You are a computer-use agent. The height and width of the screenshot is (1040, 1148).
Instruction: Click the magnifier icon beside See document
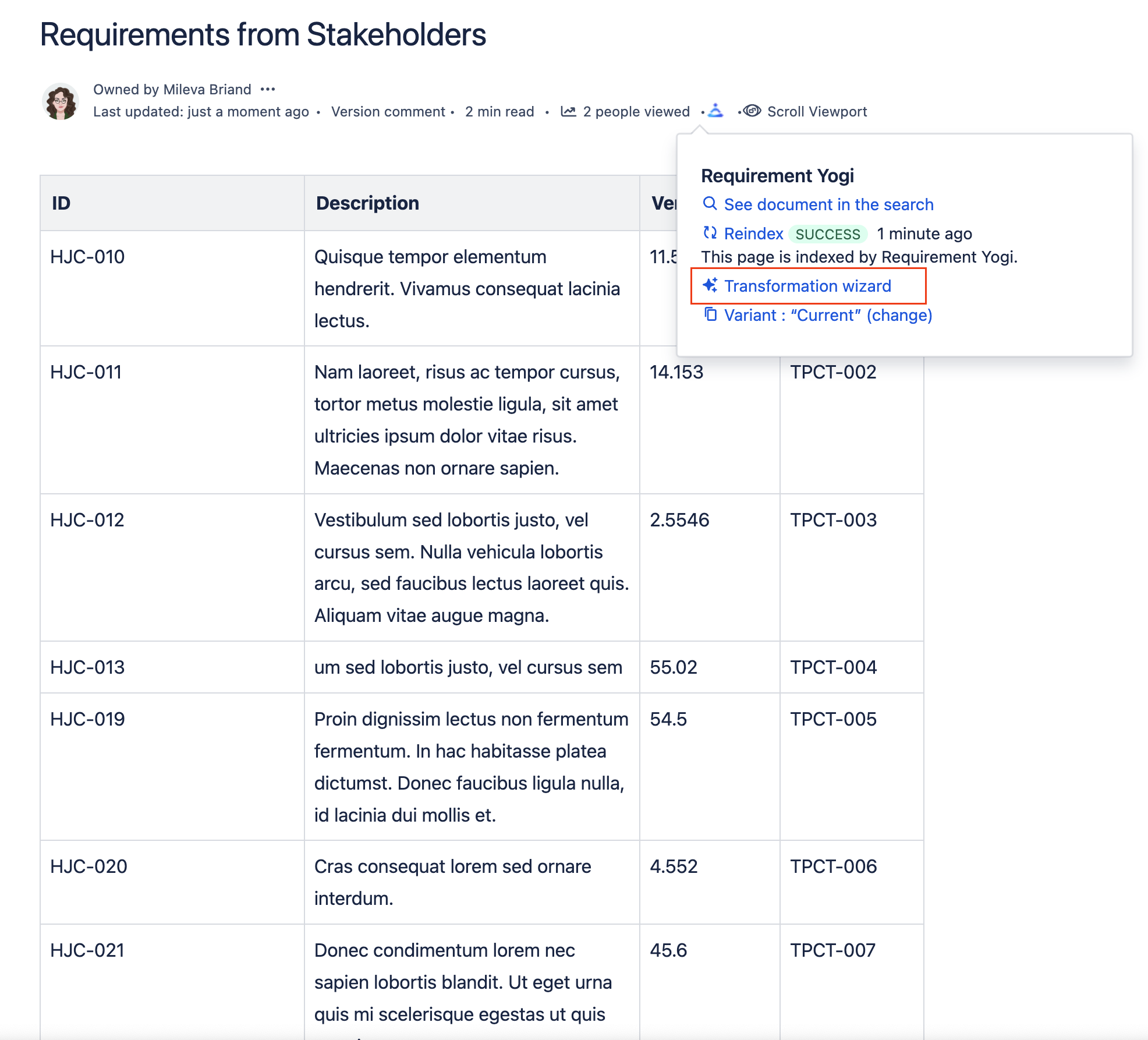click(710, 204)
